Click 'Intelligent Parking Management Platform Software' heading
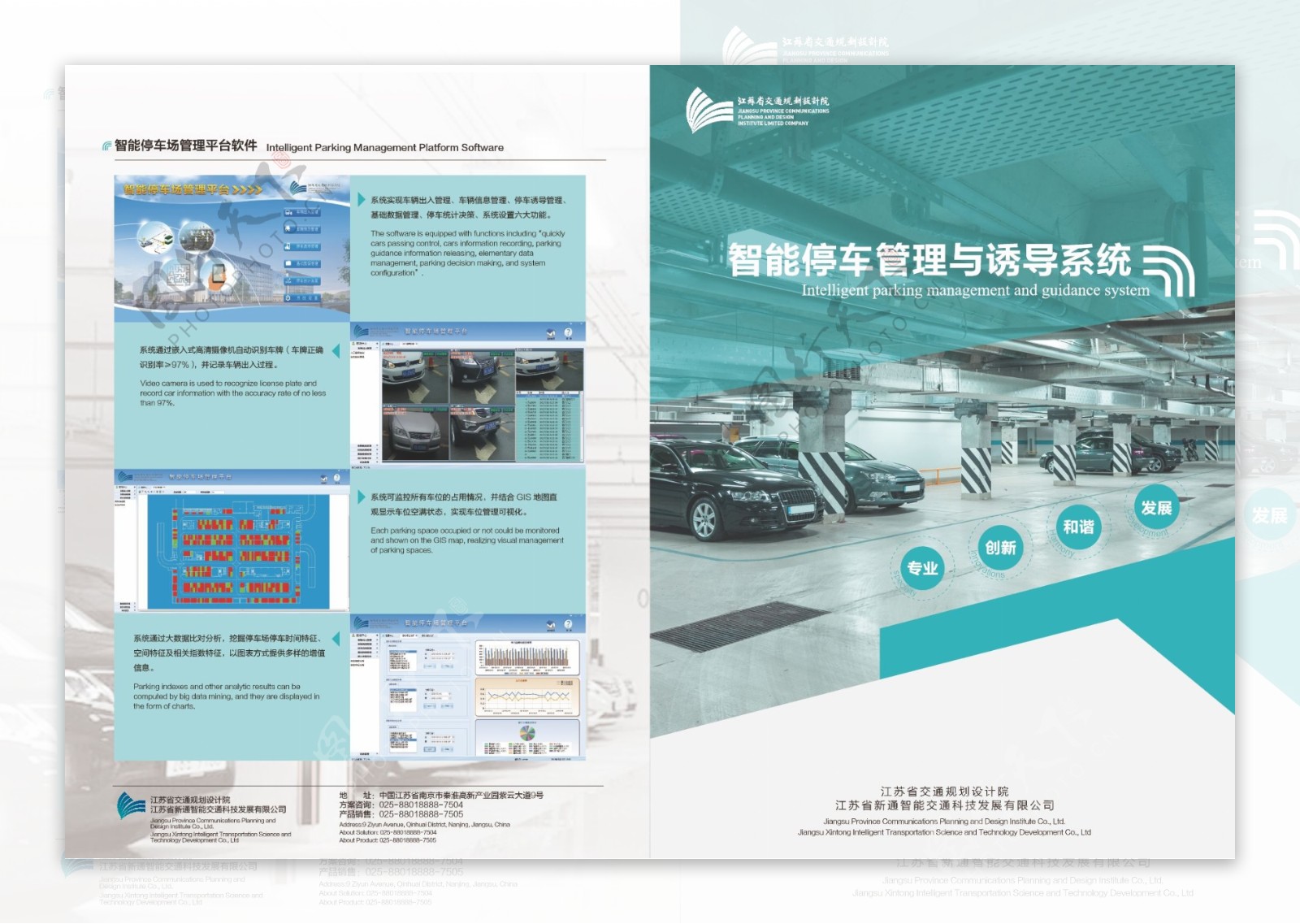This screenshot has width=1300, height=924. (x=385, y=148)
